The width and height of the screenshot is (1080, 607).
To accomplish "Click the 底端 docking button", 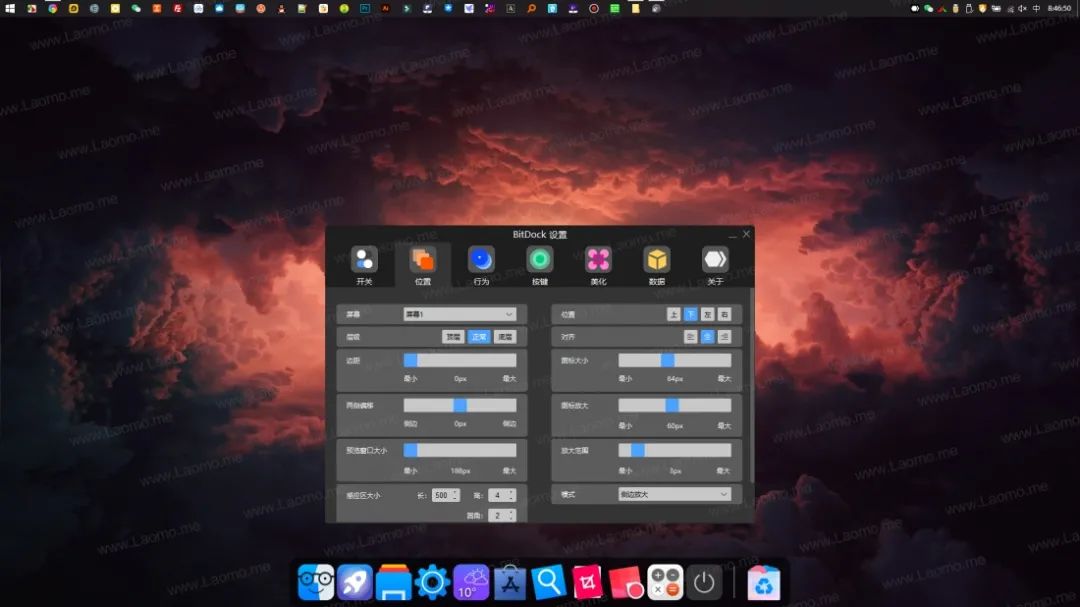I will [505, 337].
